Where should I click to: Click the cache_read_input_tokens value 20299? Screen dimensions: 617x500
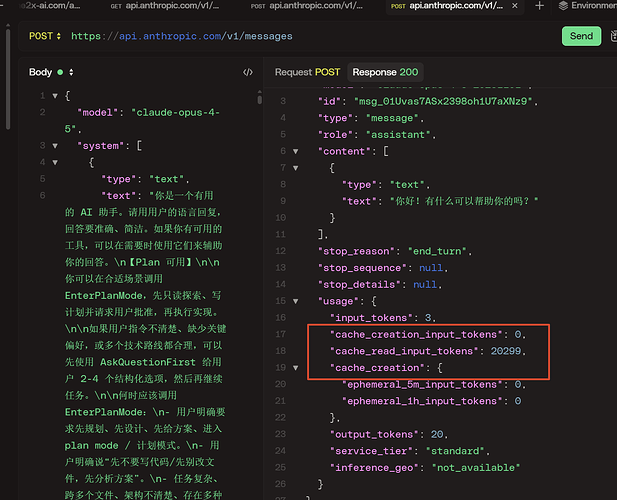click(x=506, y=351)
